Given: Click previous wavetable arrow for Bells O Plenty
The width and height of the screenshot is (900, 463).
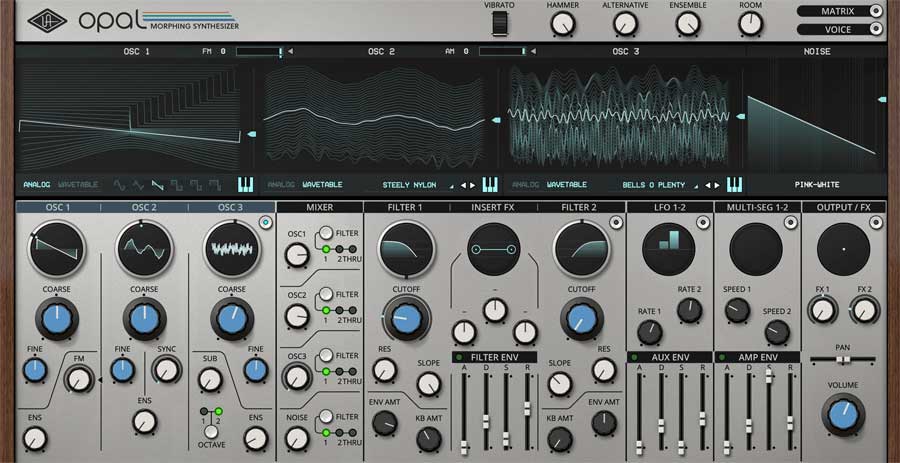Looking at the screenshot, I should pyautogui.click(x=709, y=185).
